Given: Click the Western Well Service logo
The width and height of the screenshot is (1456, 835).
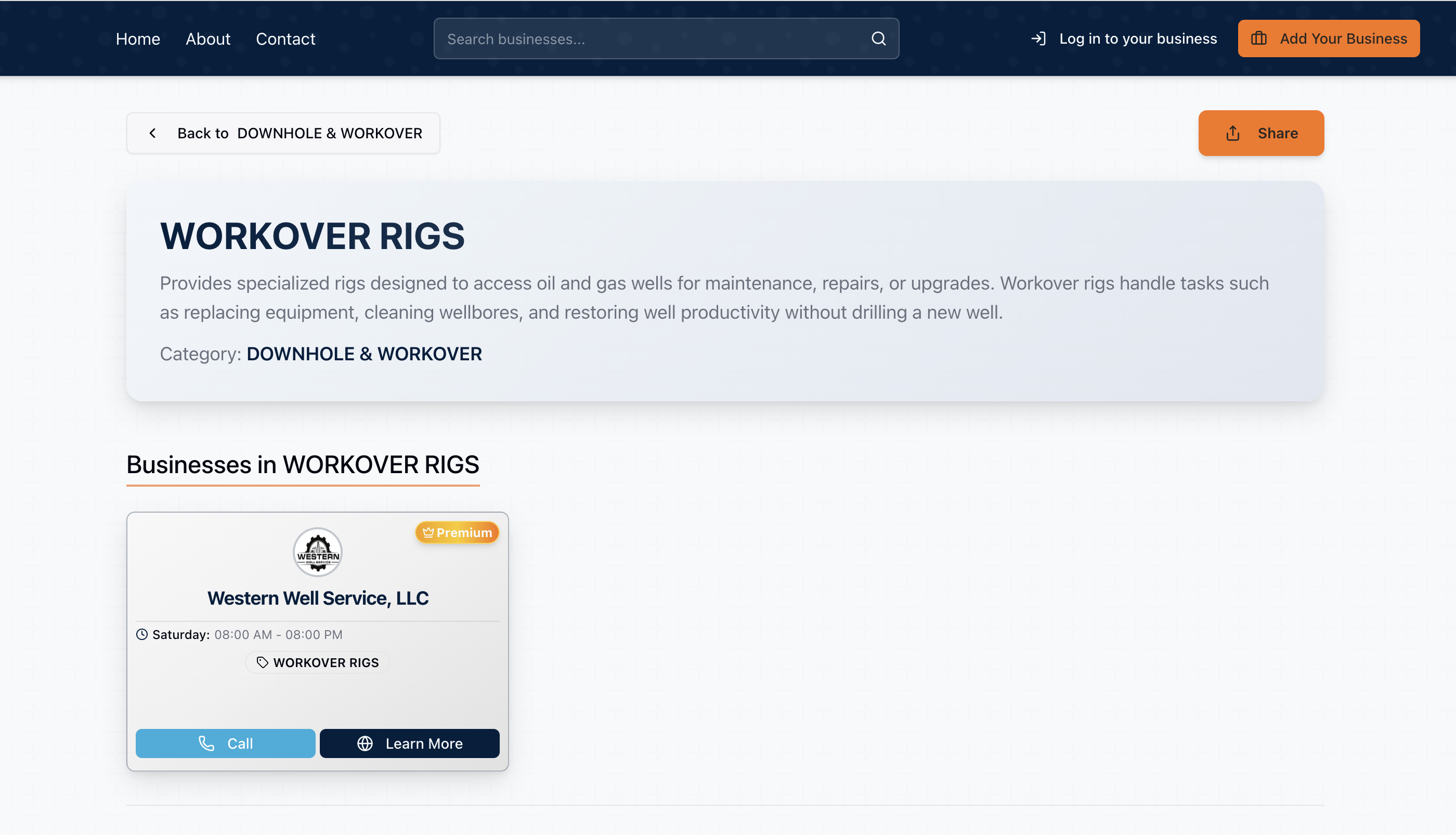Looking at the screenshot, I should tap(317, 551).
